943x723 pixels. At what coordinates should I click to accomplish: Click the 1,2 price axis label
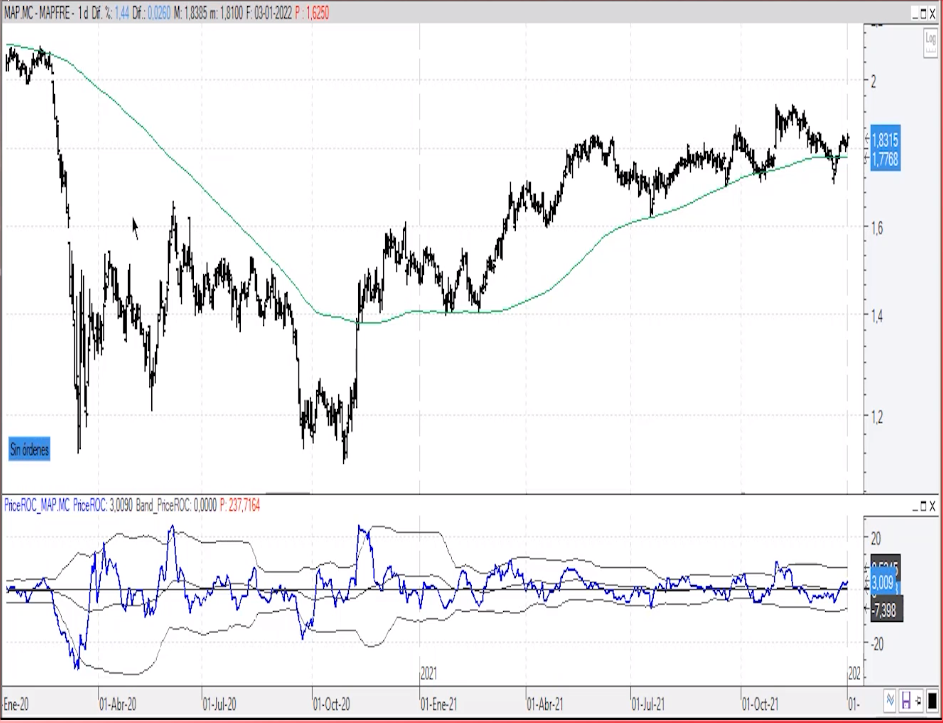click(x=877, y=416)
